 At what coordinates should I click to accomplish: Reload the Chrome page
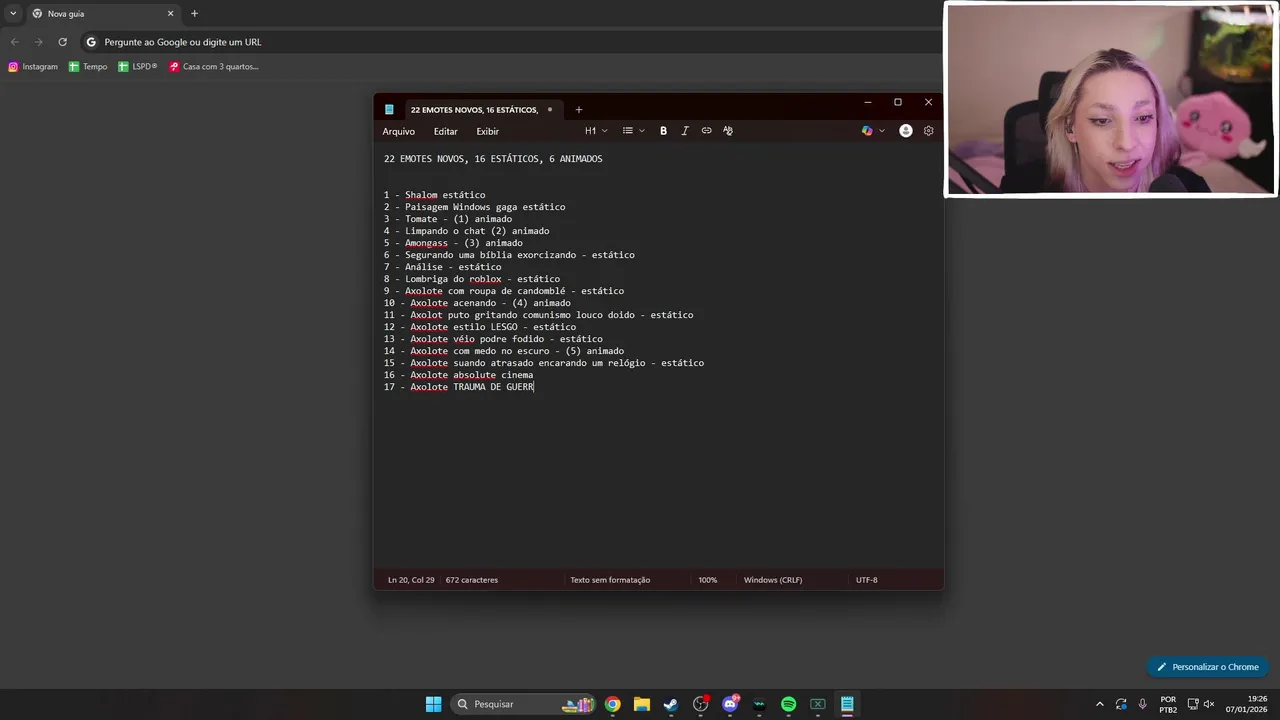tap(62, 42)
